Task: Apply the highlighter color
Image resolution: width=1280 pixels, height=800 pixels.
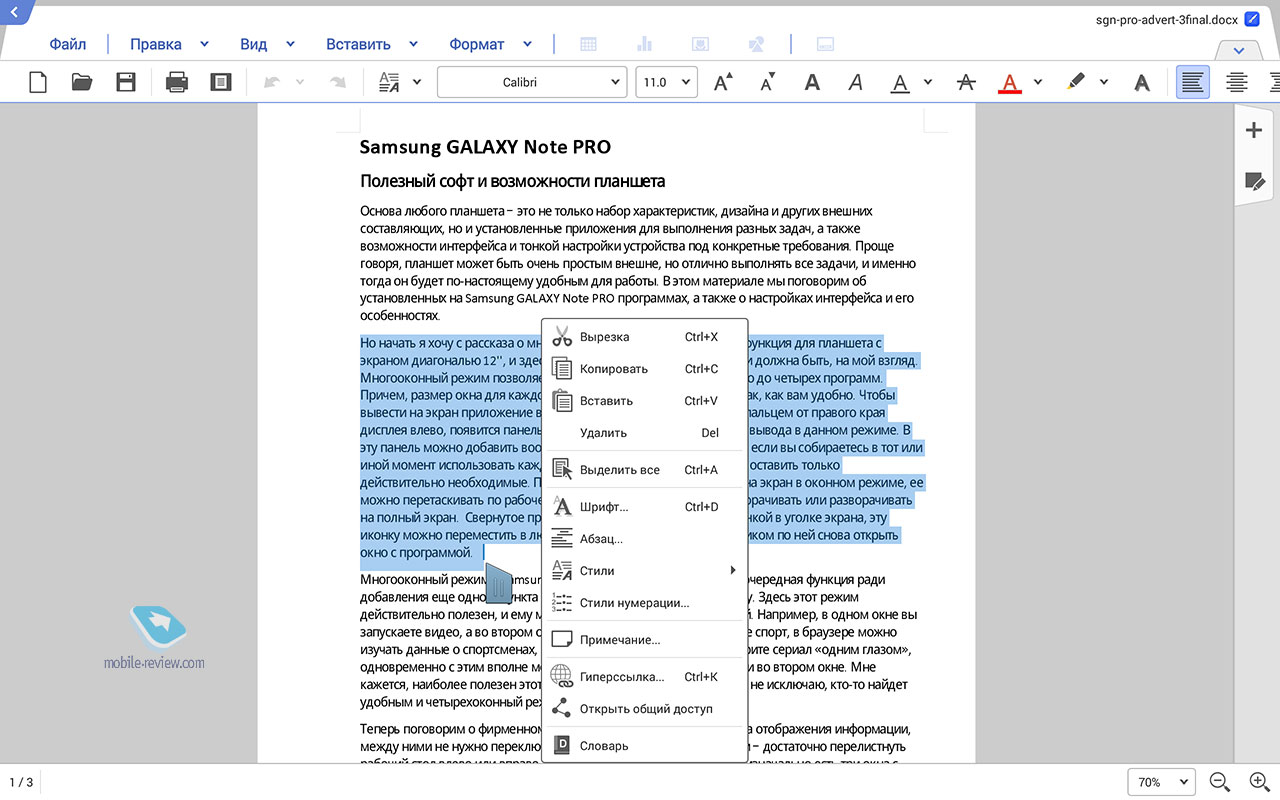Action: click(1075, 82)
